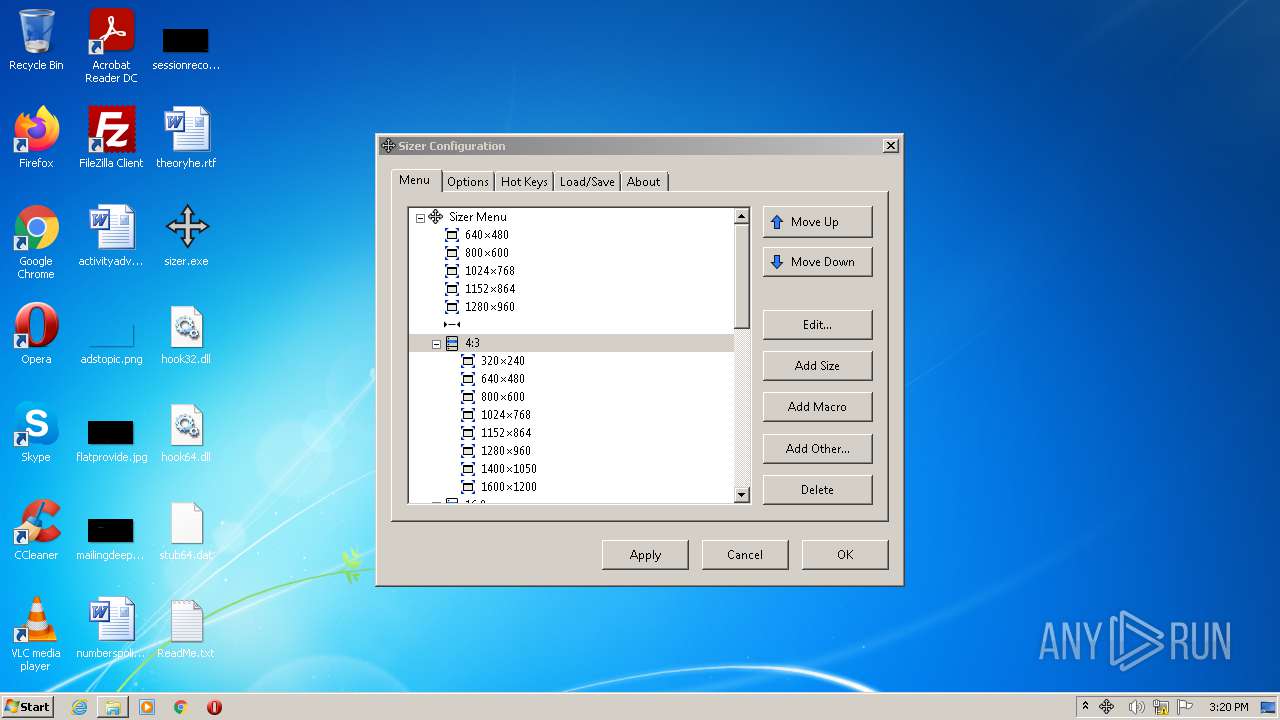Open Internet Explorer from taskbar
This screenshot has height=720, width=1280.
[79, 707]
